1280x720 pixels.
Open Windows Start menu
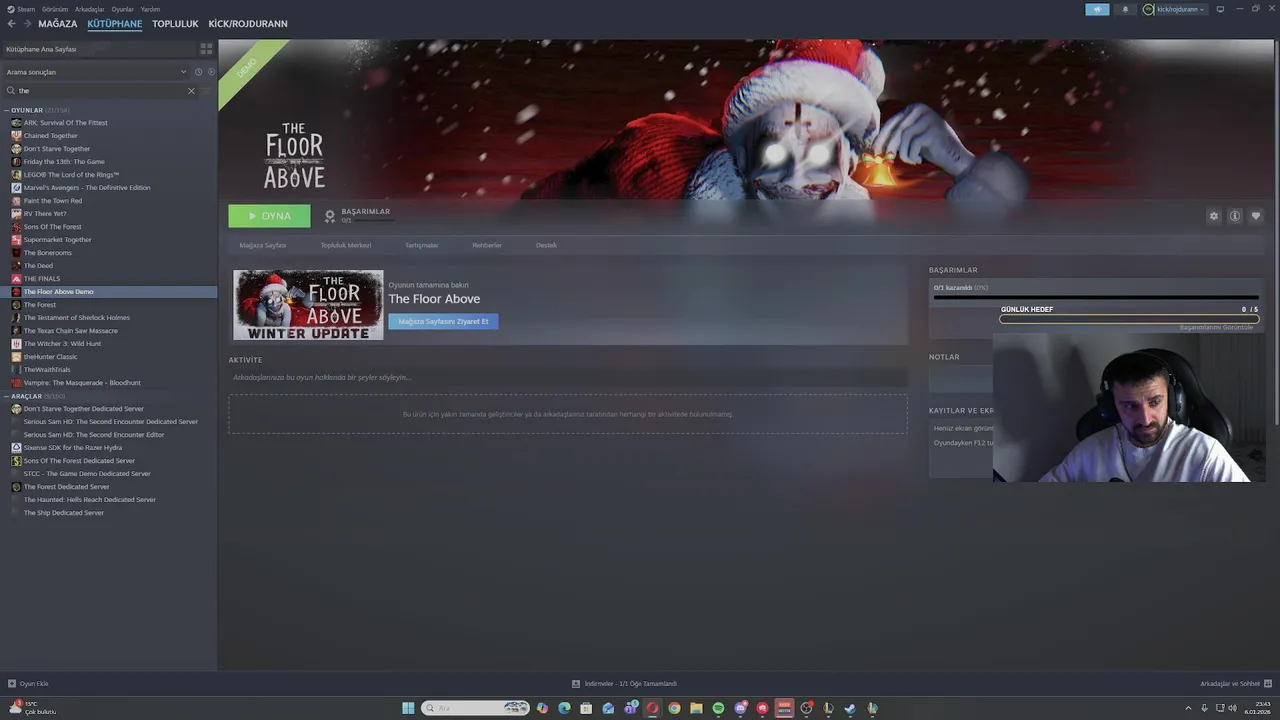(x=408, y=708)
